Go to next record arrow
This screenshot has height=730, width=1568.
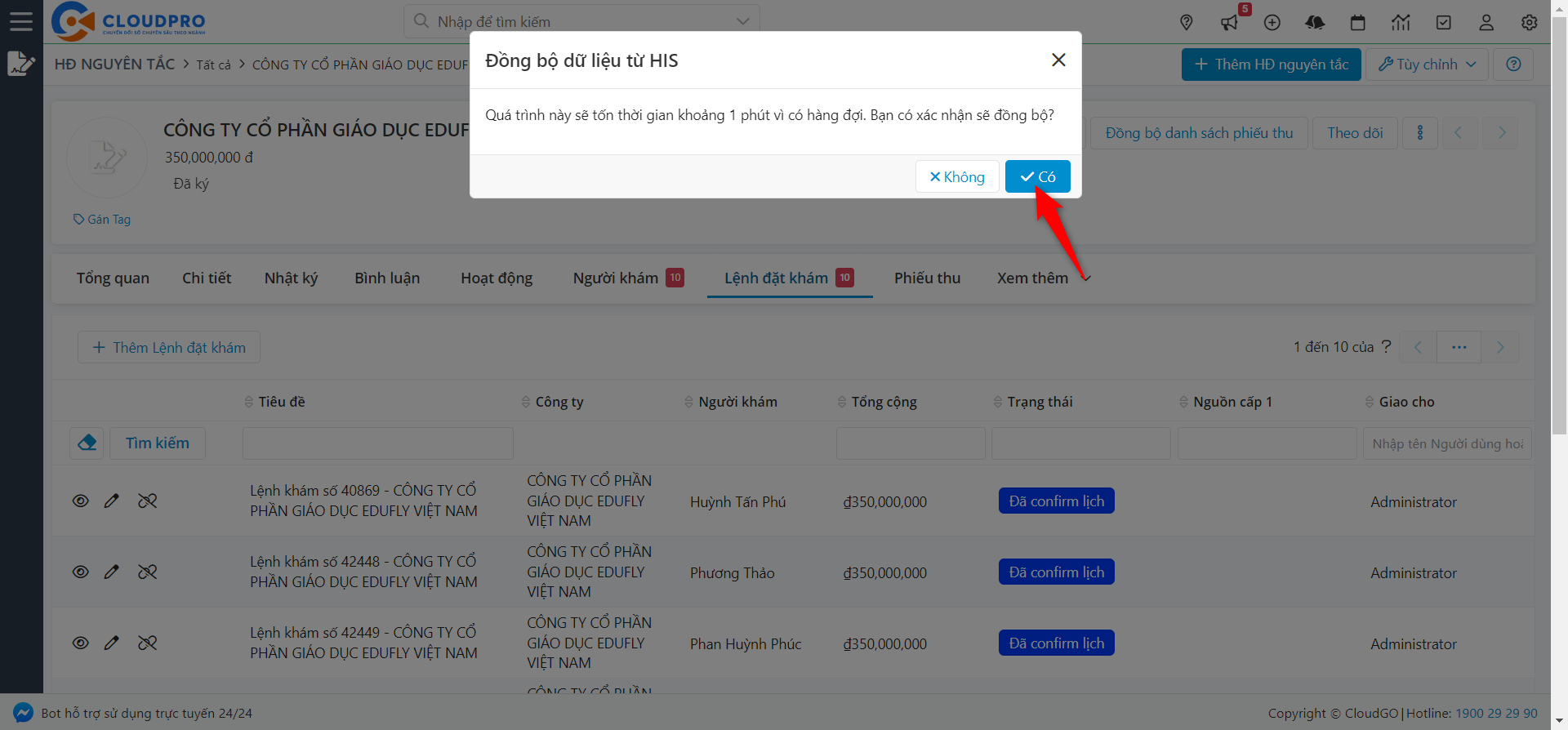click(1501, 133)
